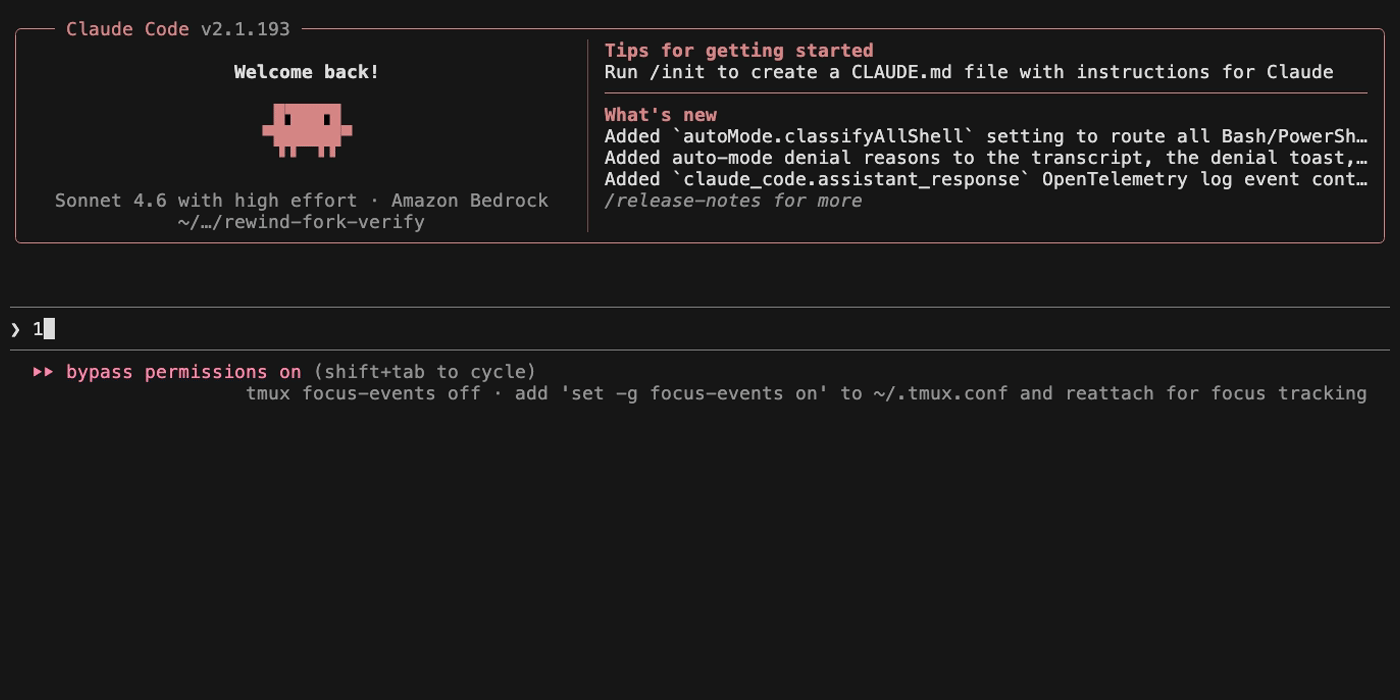Click the pink pixel mascot icon

(307, 130)
